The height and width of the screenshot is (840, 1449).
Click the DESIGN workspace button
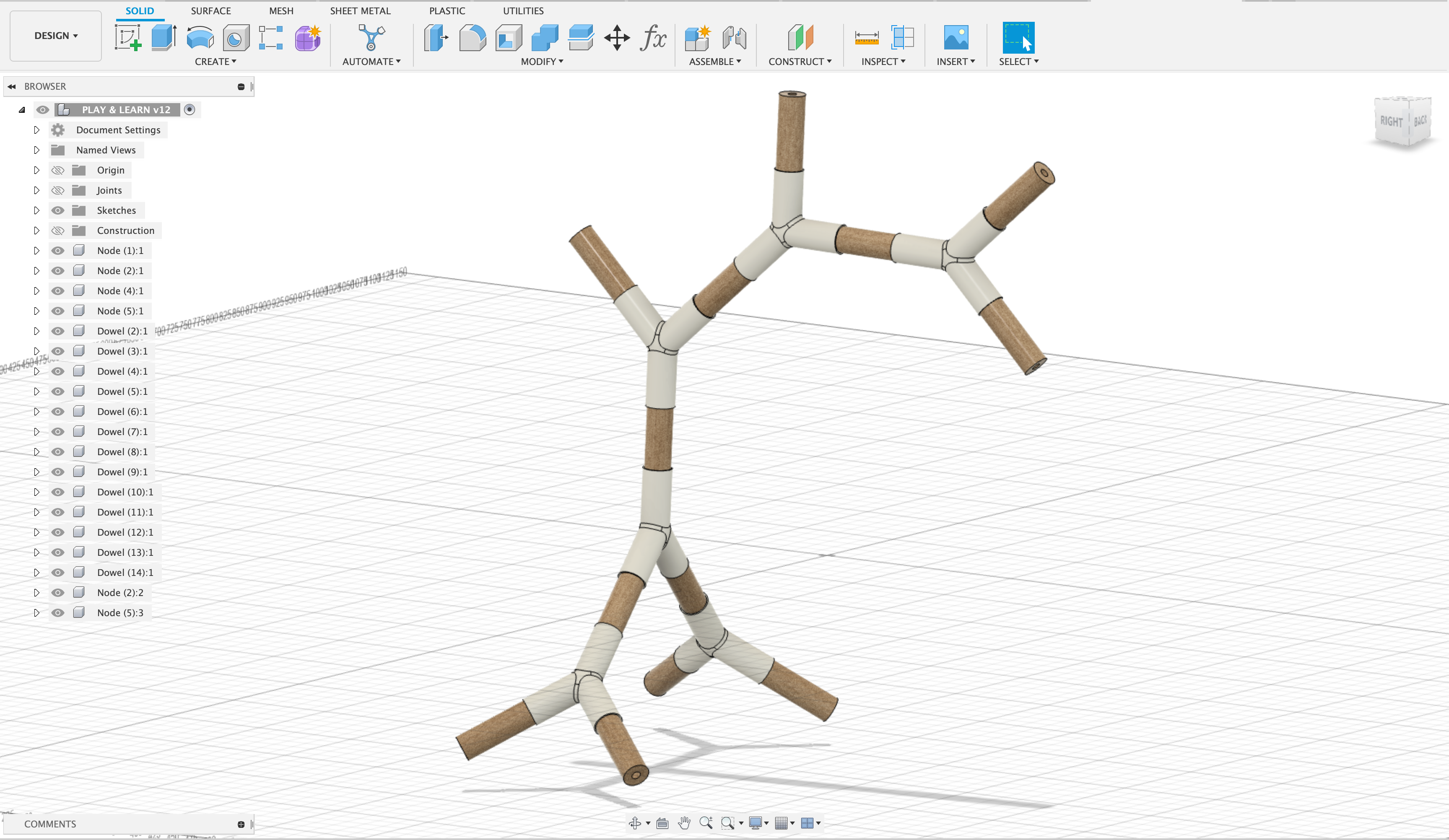[55, 35]
